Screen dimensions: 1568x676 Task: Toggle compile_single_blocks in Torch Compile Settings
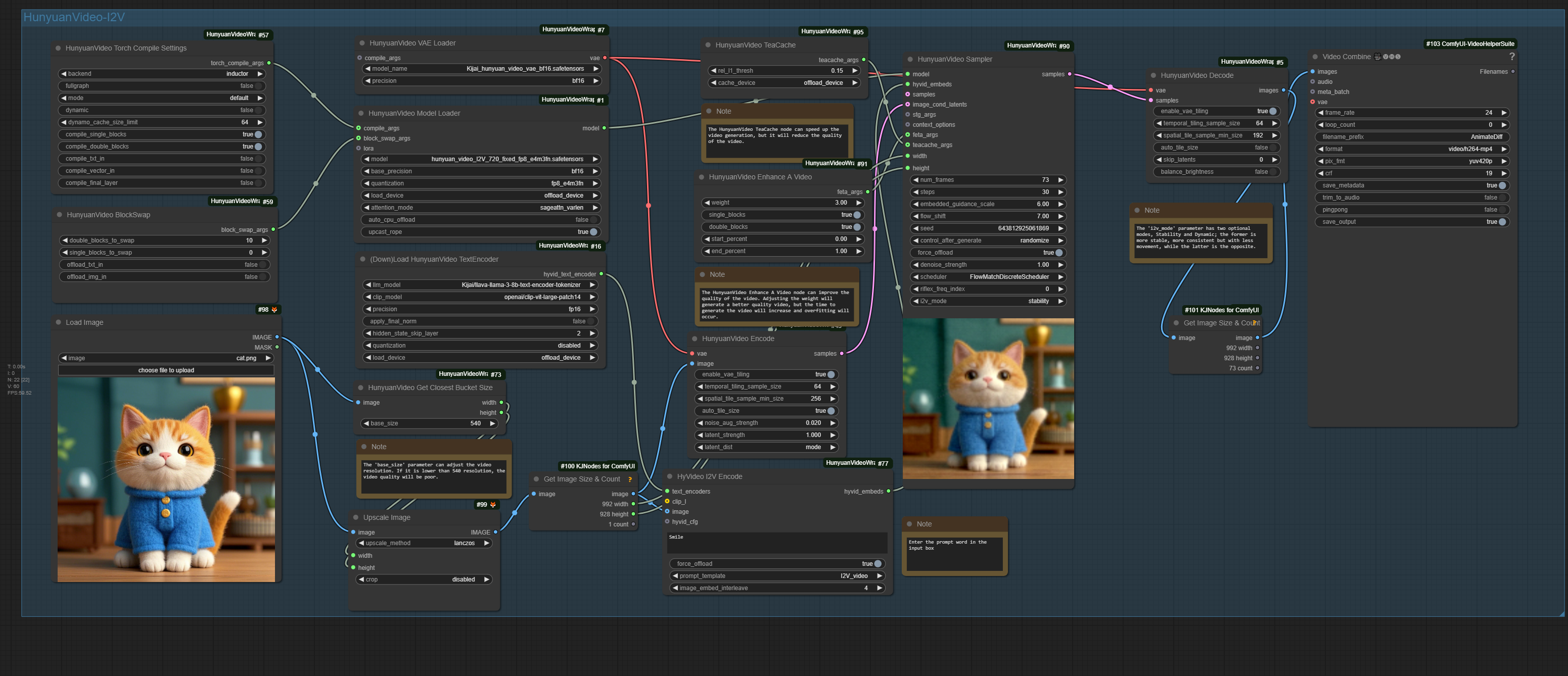(258, 134)
